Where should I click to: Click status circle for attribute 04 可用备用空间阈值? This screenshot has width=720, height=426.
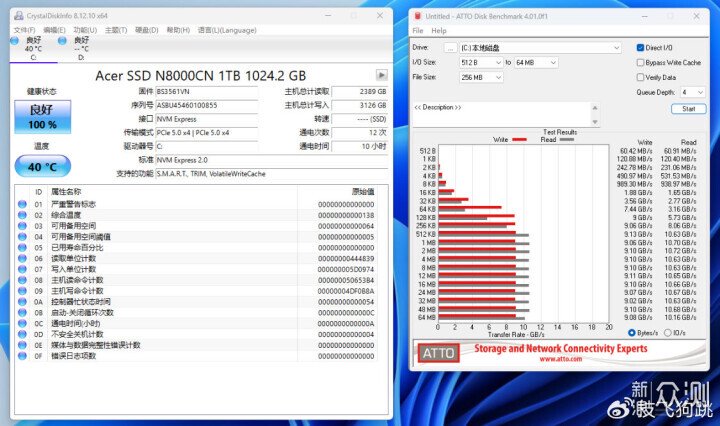pyautogui.click(x=22, y=237)
